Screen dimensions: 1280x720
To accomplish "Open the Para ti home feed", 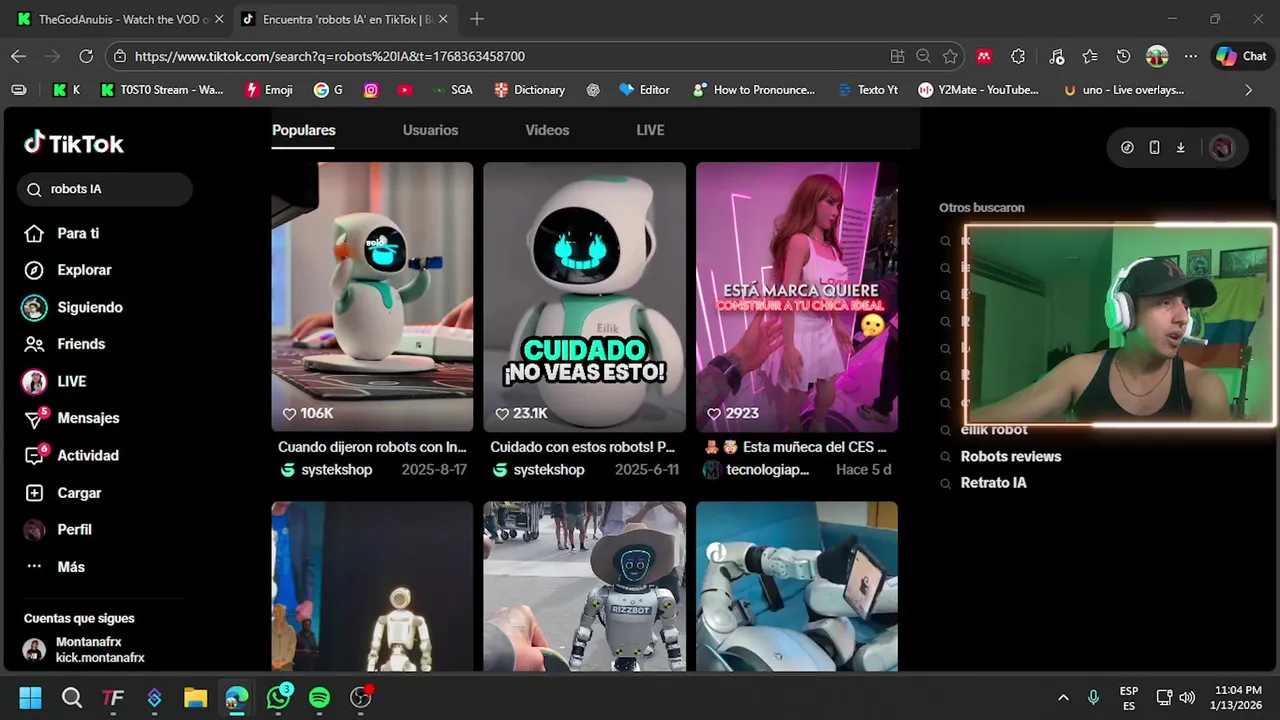I will [77, 233].
